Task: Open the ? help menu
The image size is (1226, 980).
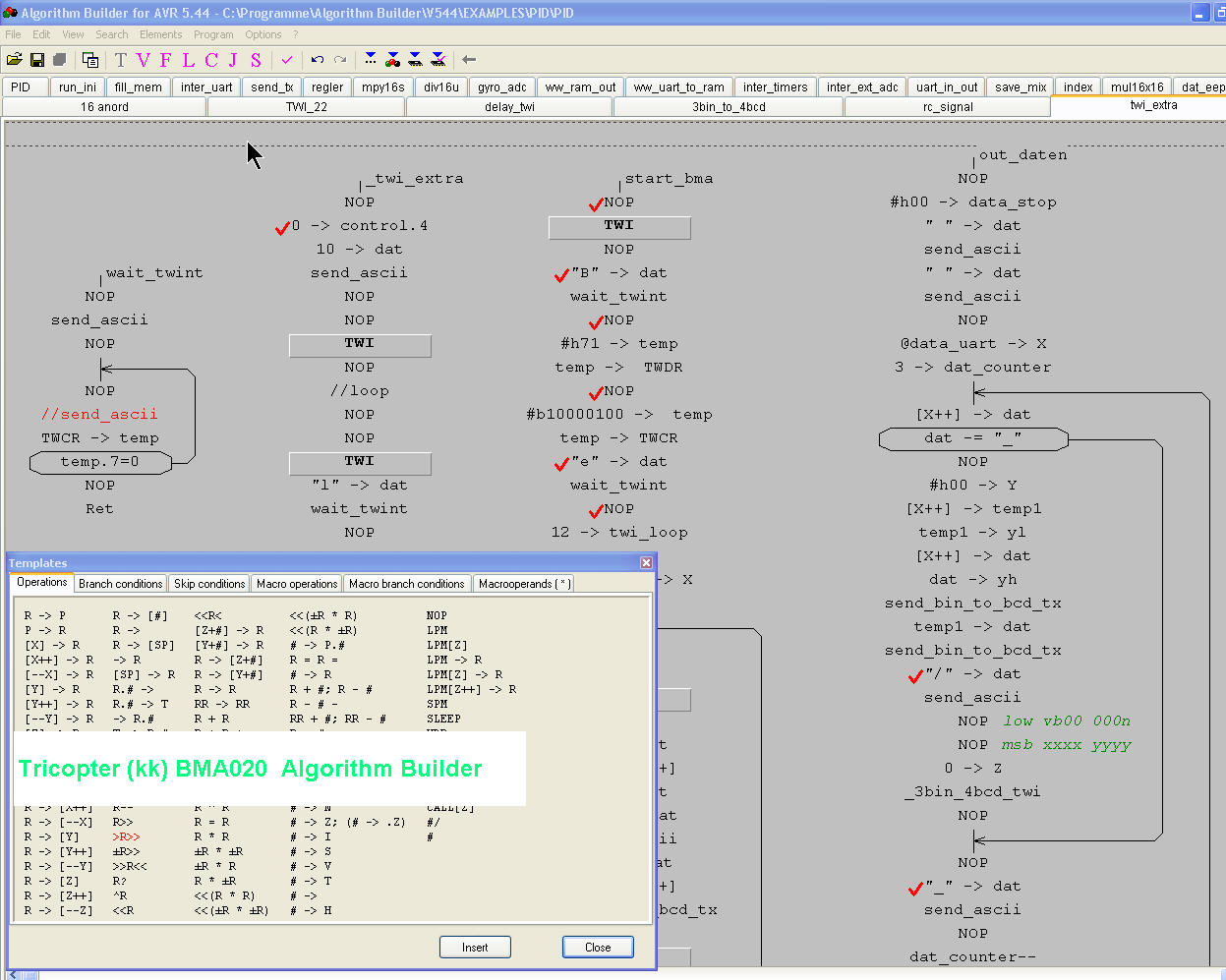Action: pos(296,34)
